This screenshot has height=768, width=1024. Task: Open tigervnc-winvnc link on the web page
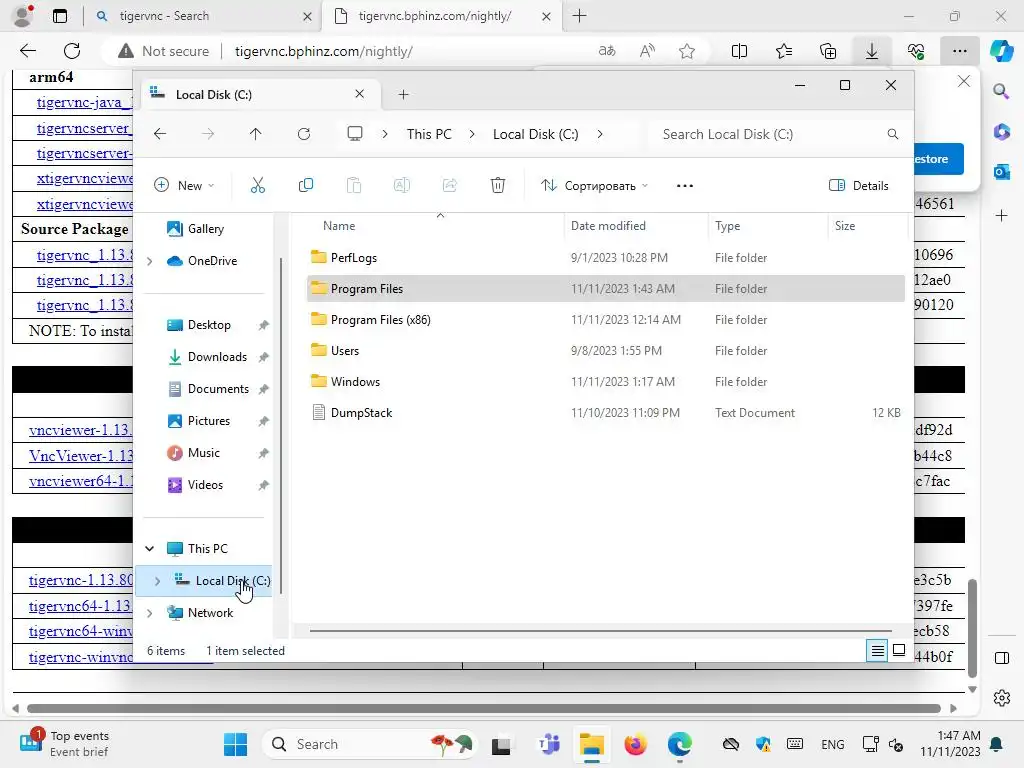(80, 657)
